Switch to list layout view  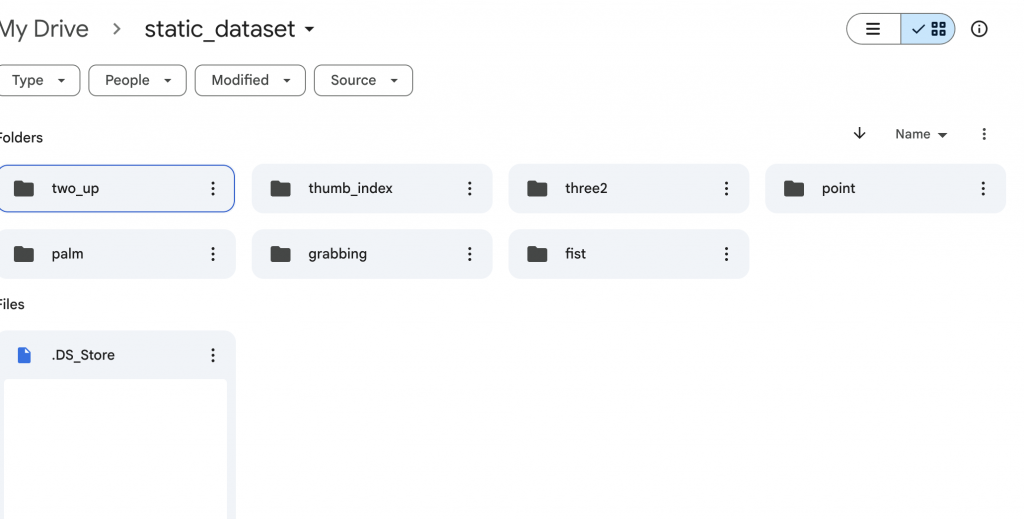click(873, 29)
